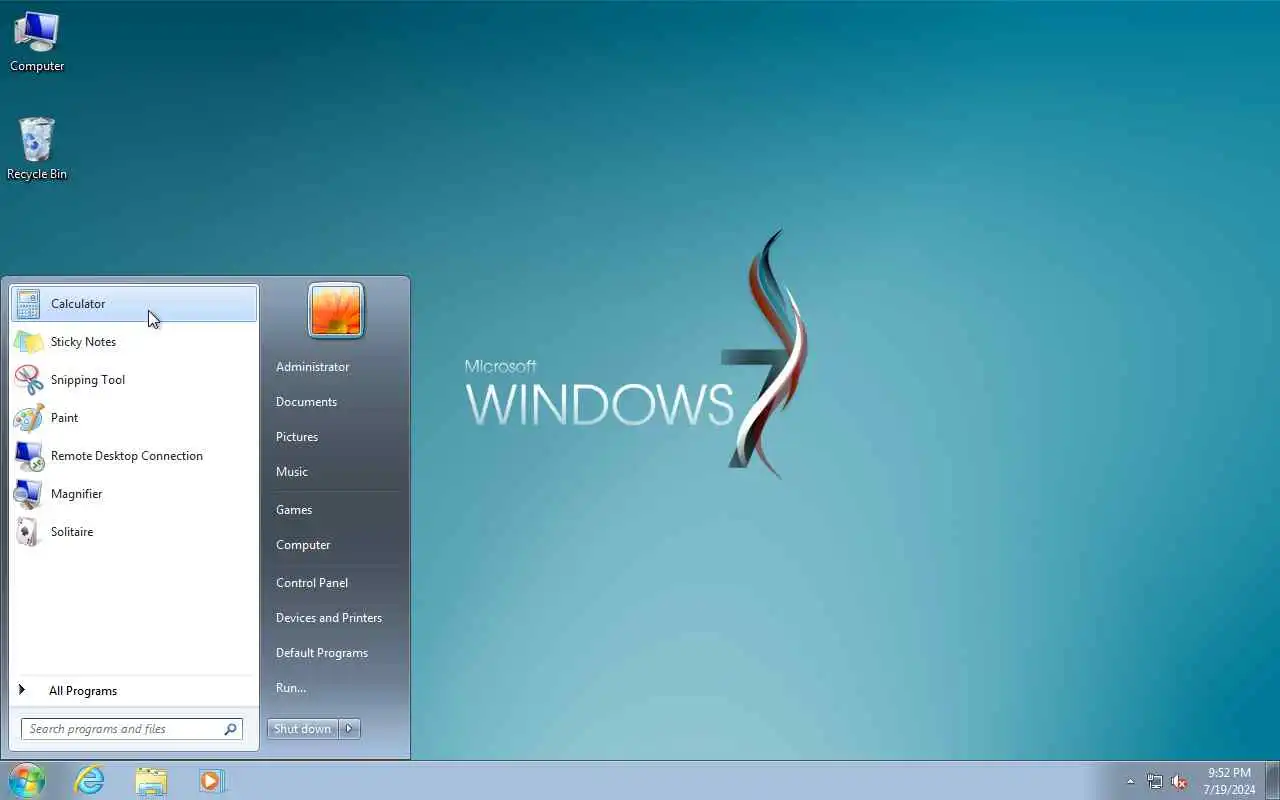Click the Start orb button

click(x=26, y=780)
